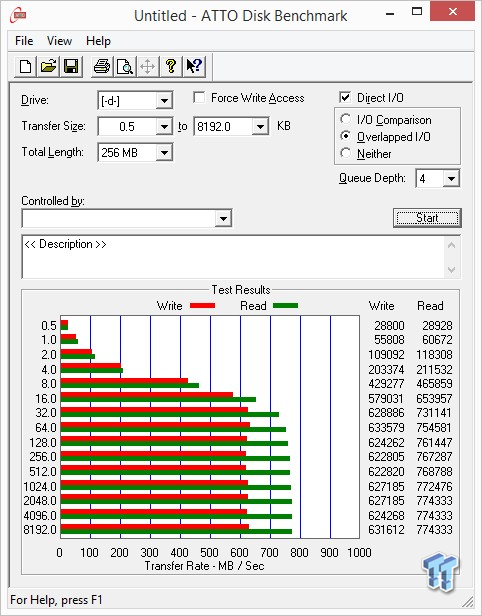
Task: Print the results with the printer icon
Action: pos(102,66)
